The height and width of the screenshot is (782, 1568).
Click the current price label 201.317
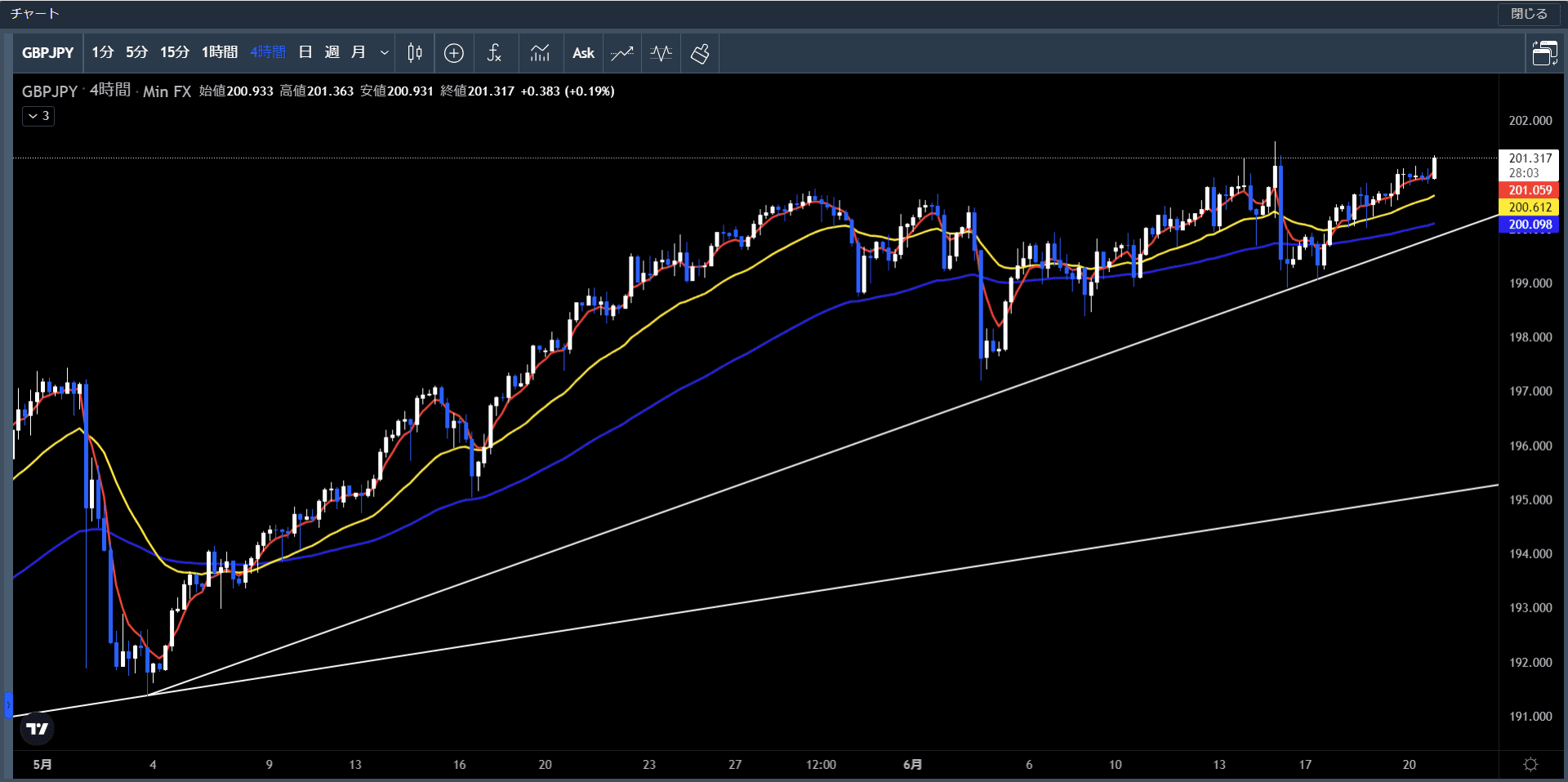pyautogui.click(x=1529, y=158)
